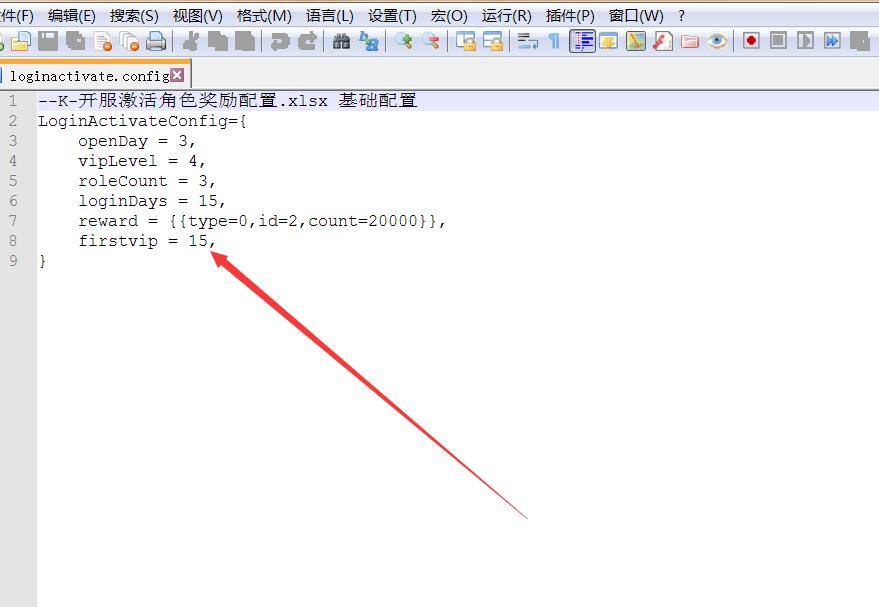Open the 格式(M) menu
This screenshot has height=607, width=879.
pos(264,16)
